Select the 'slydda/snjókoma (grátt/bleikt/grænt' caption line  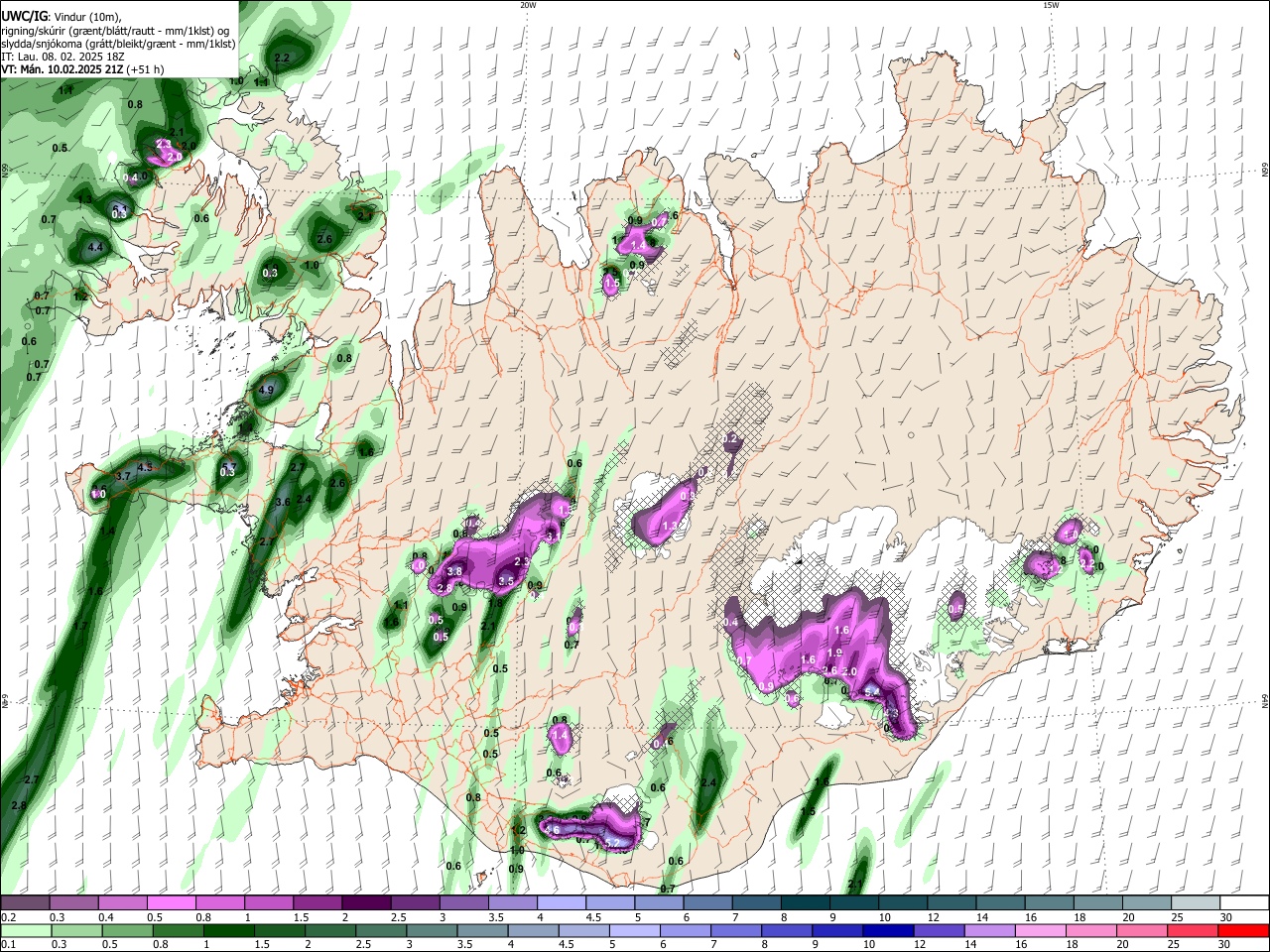(x=118, y=44)
